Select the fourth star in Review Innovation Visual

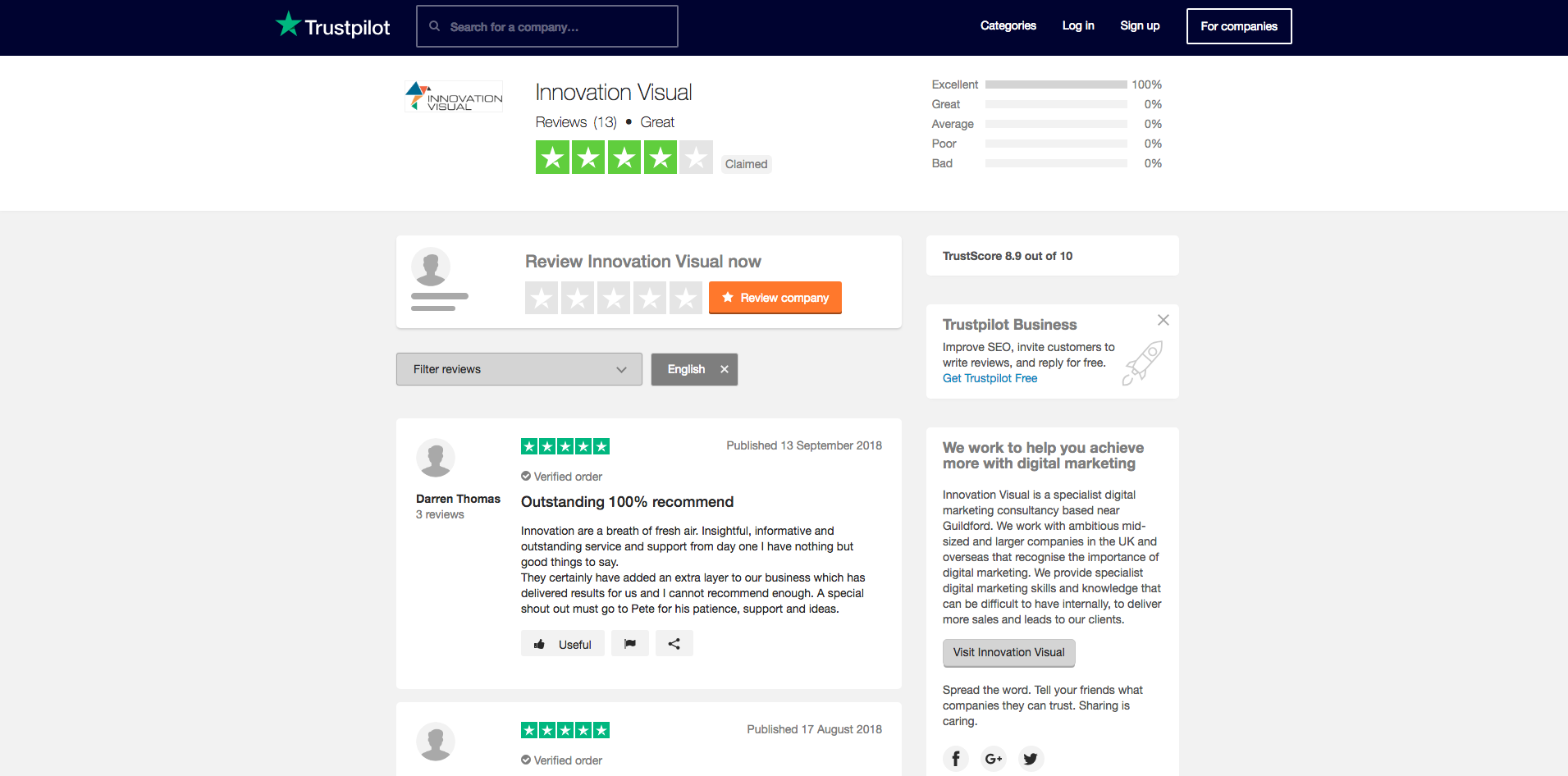coord(650,298)
